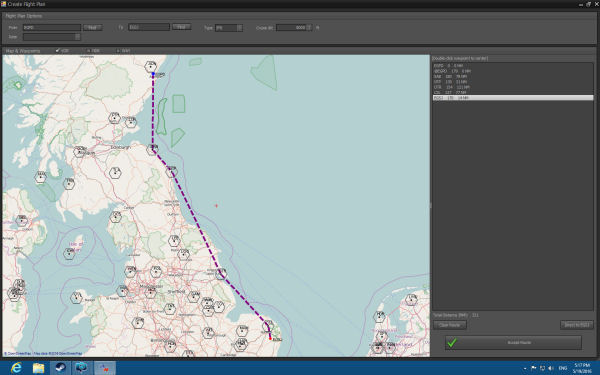Toggle the NDB option above the map
Viewport: 600px width, 375px height.
[93, 51]
